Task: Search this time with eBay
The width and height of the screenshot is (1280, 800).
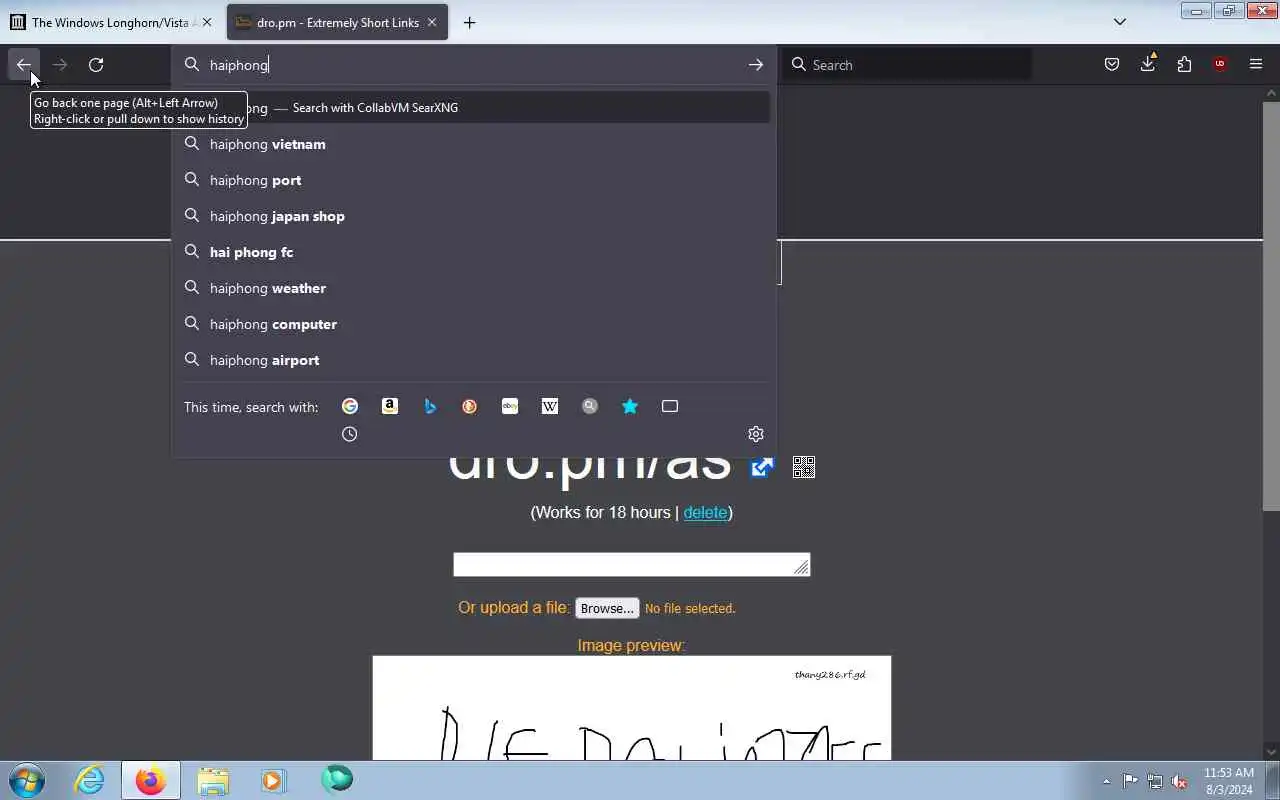Action: click(510, 406)
